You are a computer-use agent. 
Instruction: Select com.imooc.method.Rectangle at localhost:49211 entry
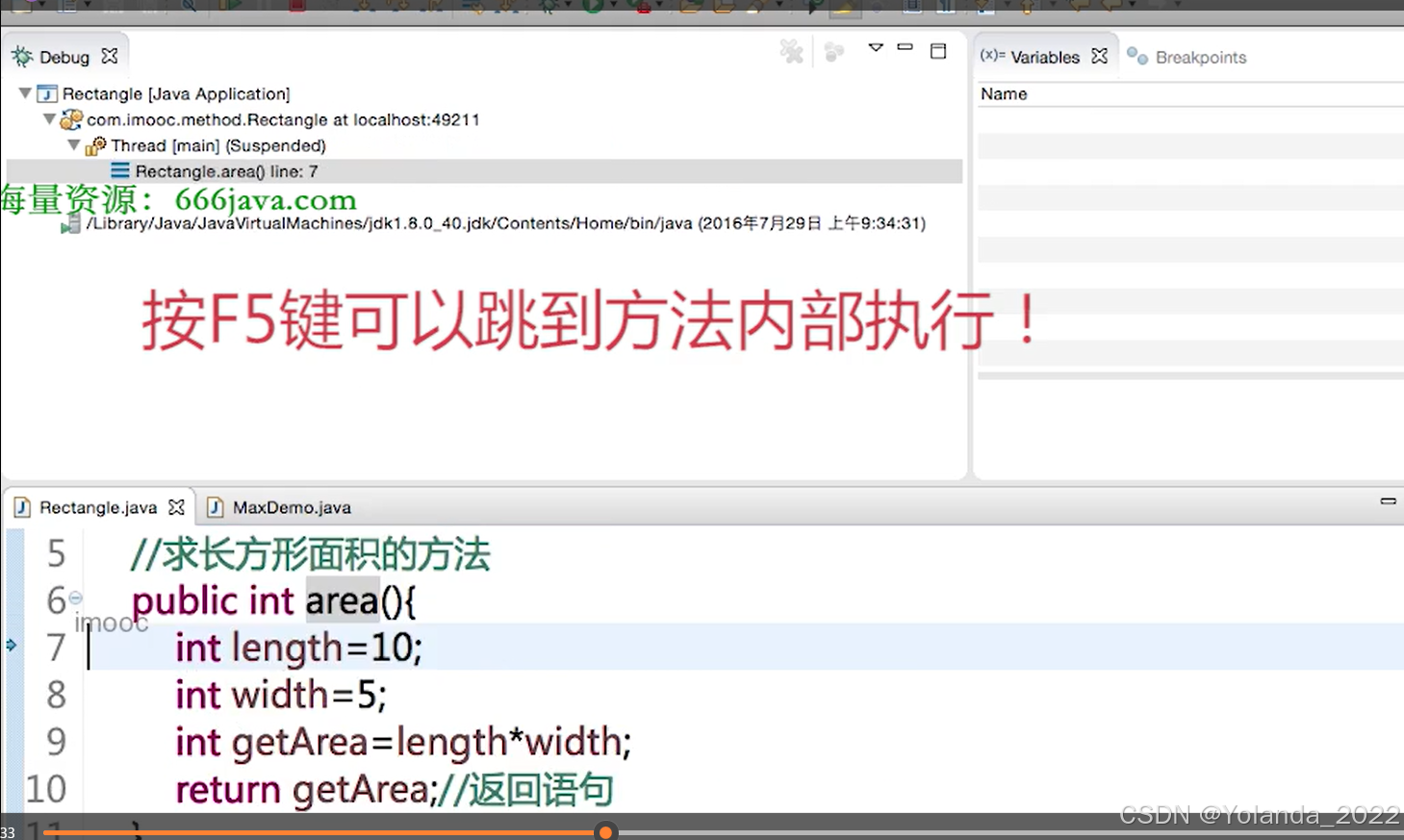[x=283, y=119]
